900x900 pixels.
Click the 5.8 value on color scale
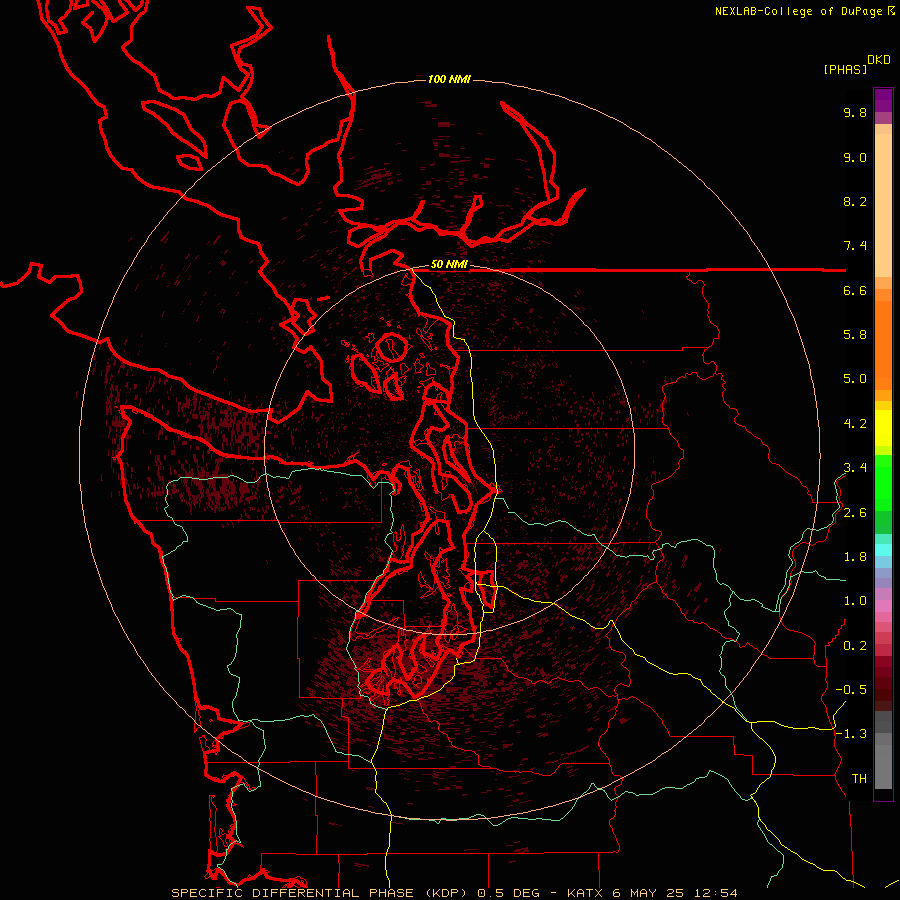(x=855, y=335)
